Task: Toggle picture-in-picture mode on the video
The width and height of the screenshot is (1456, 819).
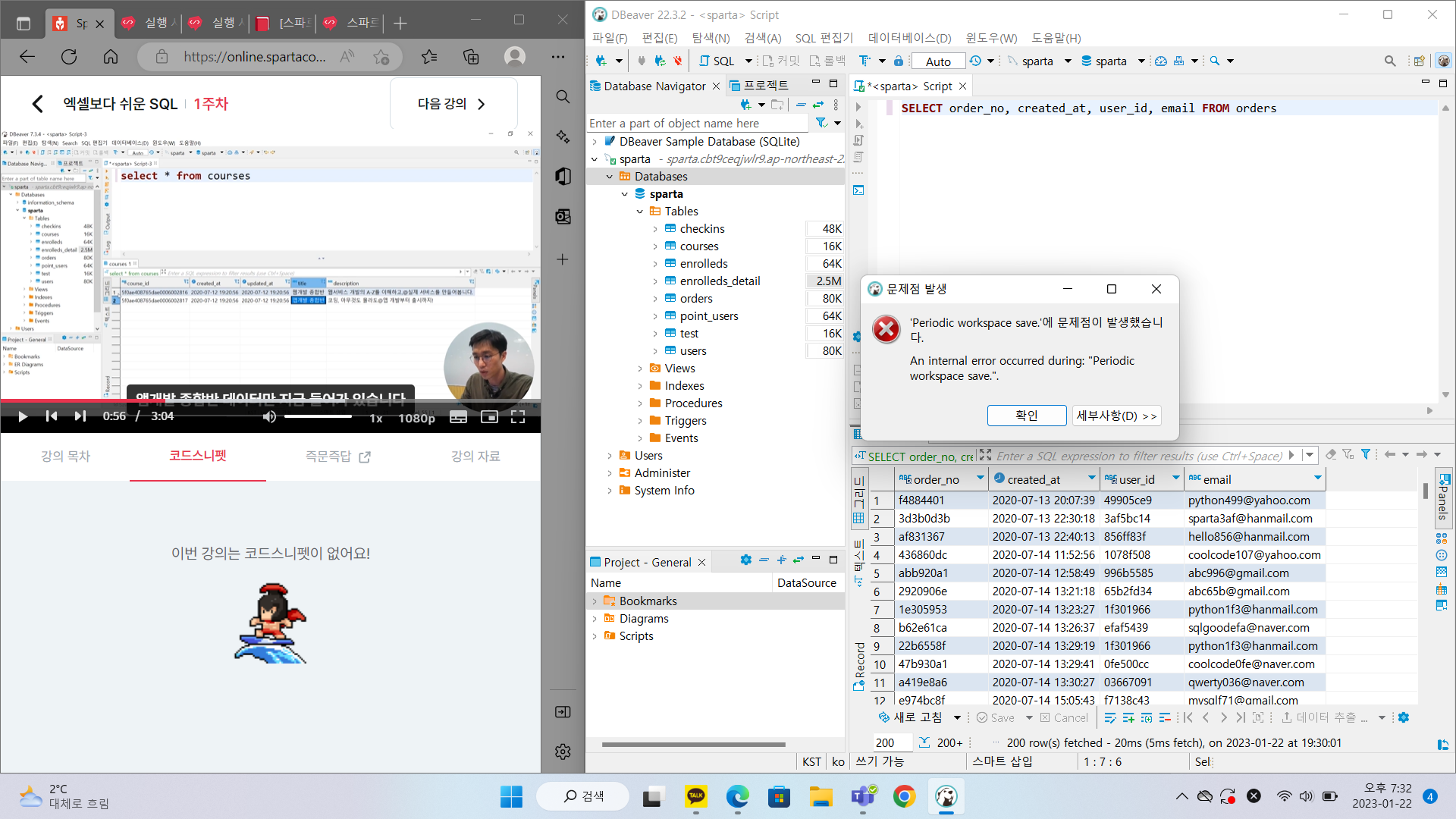Action: (x=489, y=416)
